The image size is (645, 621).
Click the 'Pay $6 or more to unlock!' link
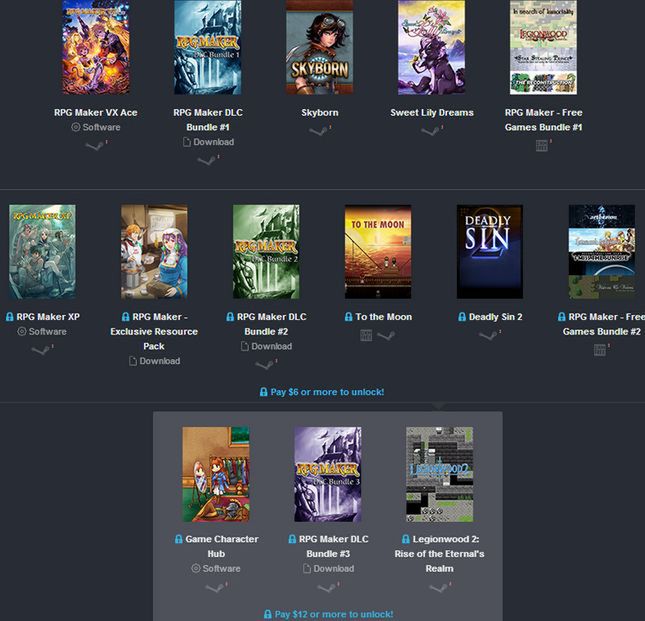[x=322, y=392]
